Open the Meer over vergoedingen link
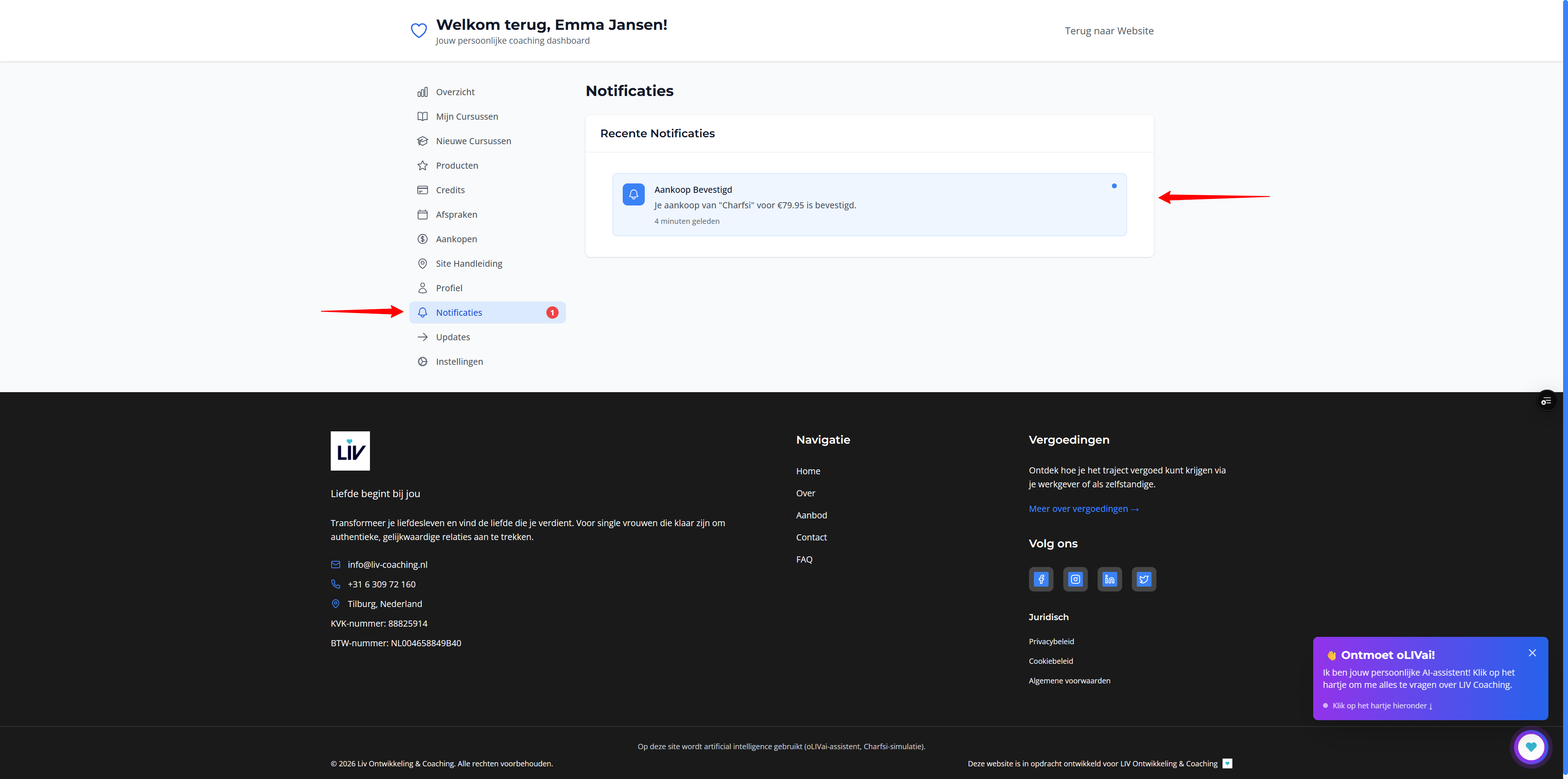This screenshot has height=779, width=1568. [x=1083, y=509]
